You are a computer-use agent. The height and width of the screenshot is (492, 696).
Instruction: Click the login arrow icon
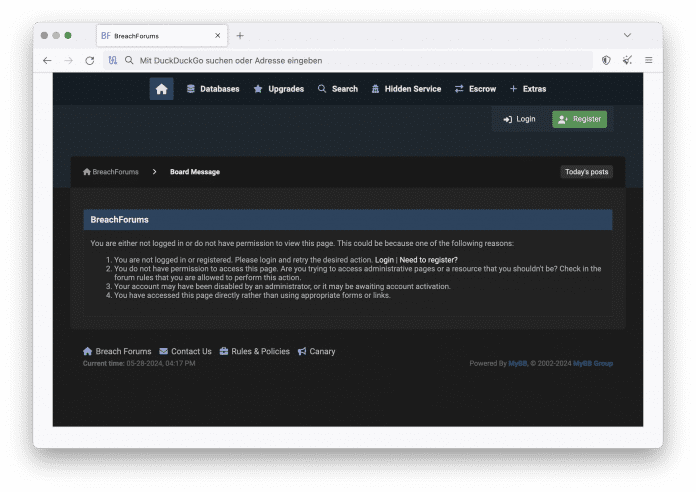507,119
